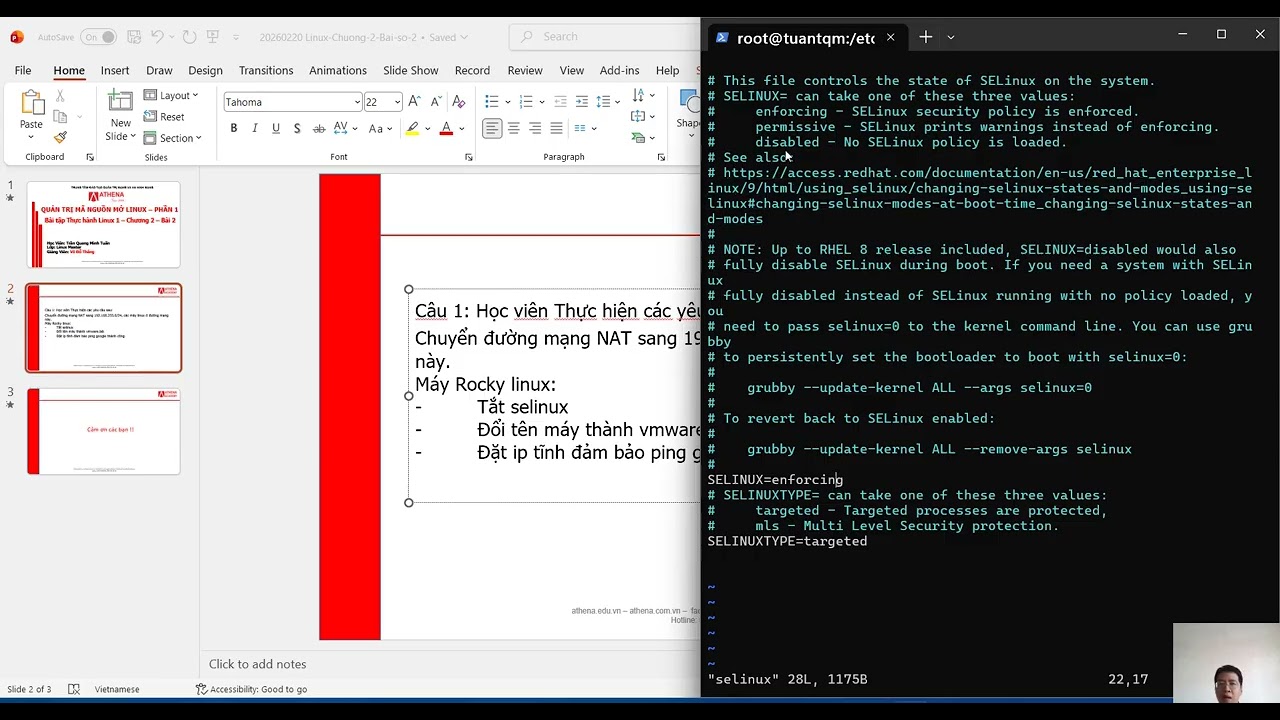Image resolution: width=1280 pixels, height=720 pixels.
Task: Apply red font color
Action: [446, 128]
